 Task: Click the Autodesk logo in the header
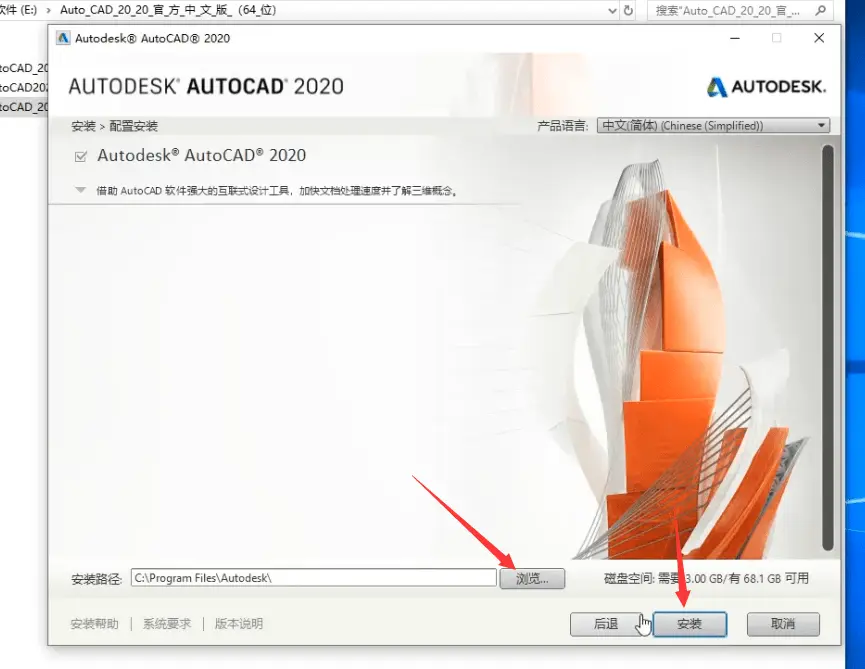(x=766, y=87)
